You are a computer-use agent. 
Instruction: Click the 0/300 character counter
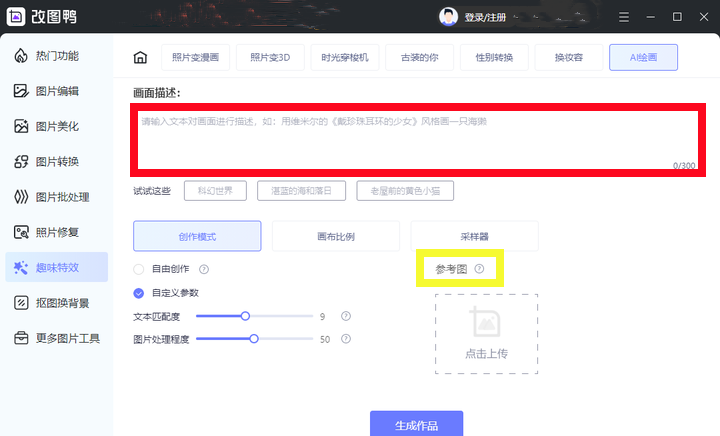click(684, 165)
